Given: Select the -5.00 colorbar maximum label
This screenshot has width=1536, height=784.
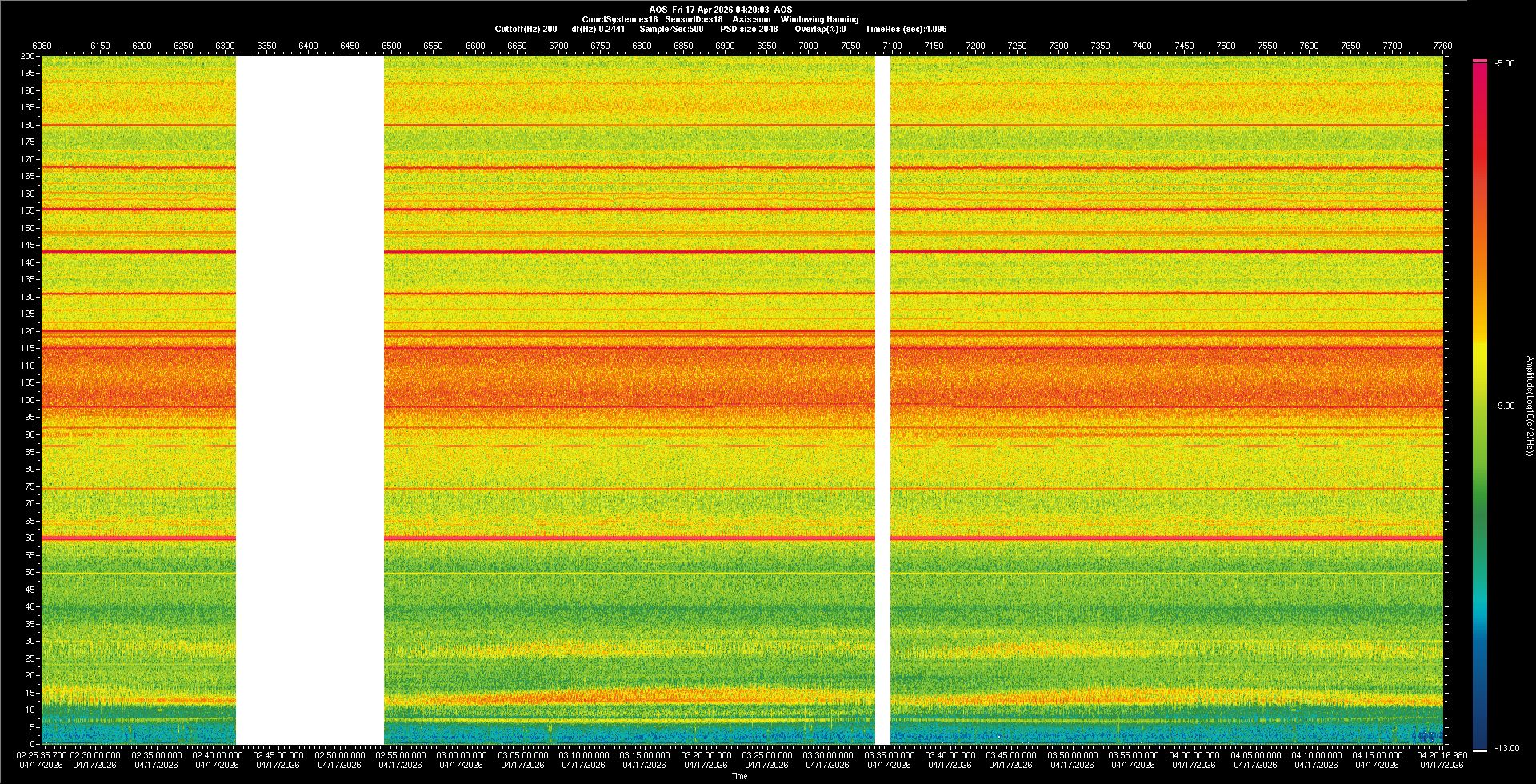Looking at the screenshot, I should [1504, 64].
